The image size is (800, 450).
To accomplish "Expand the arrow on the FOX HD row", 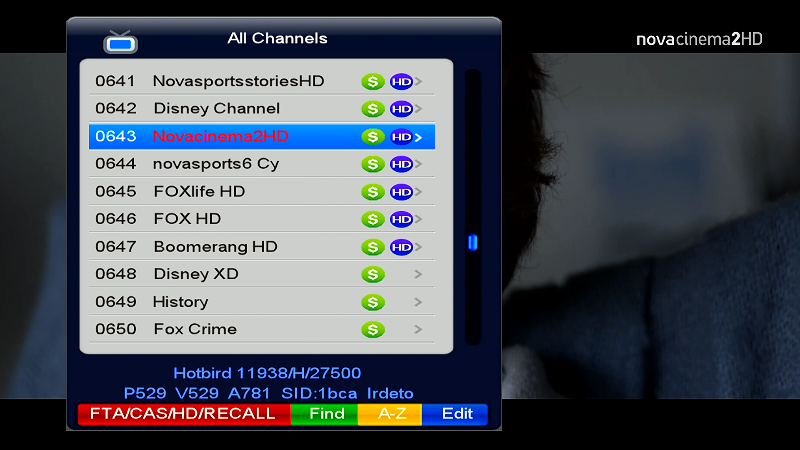I will [418, 219].
